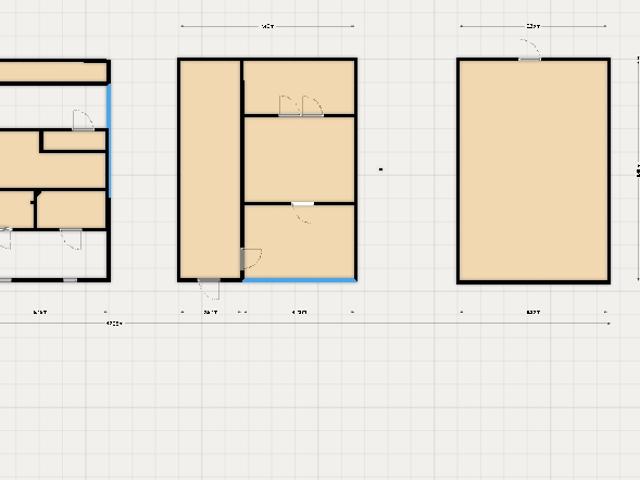Screen dimensions: 640x480
Task: Select the tall narrow room in the middle building
Action: pyautogui.click(x=210, y=169)
